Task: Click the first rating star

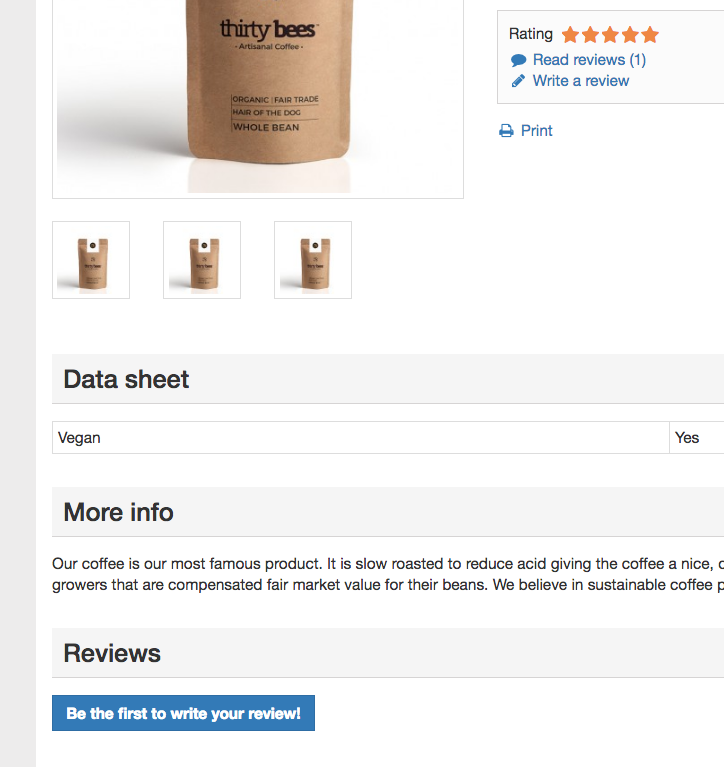Action: click(570, 35)
